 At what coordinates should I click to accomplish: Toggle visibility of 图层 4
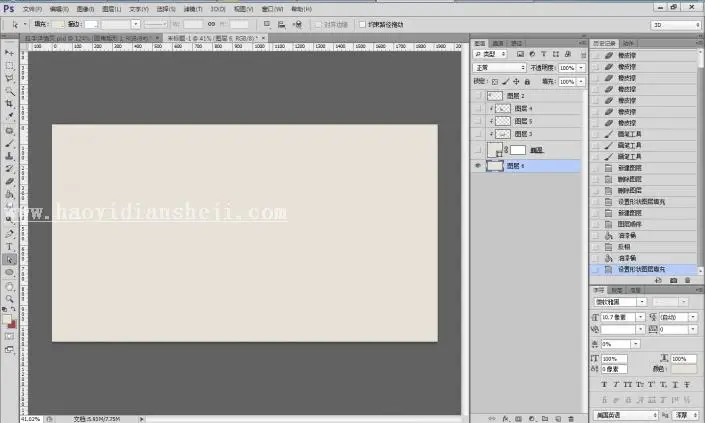[x=478, y=108]
